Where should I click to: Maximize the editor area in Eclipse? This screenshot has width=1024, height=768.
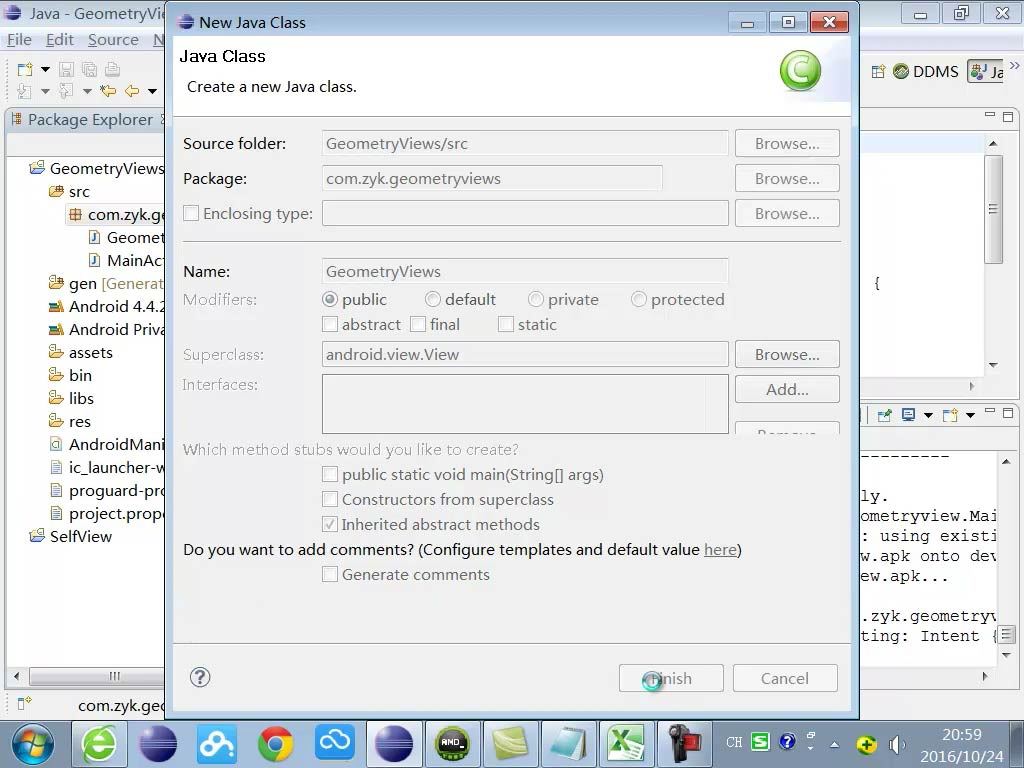[x=1008, y=117]
